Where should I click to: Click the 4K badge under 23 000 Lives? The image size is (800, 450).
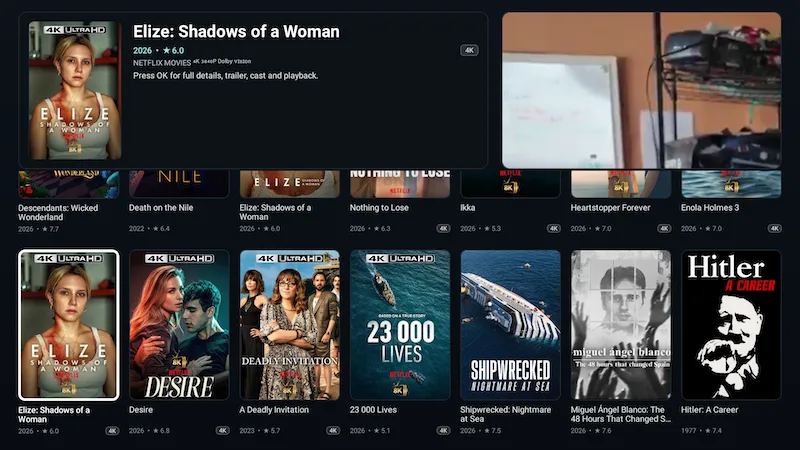point(443,431)
